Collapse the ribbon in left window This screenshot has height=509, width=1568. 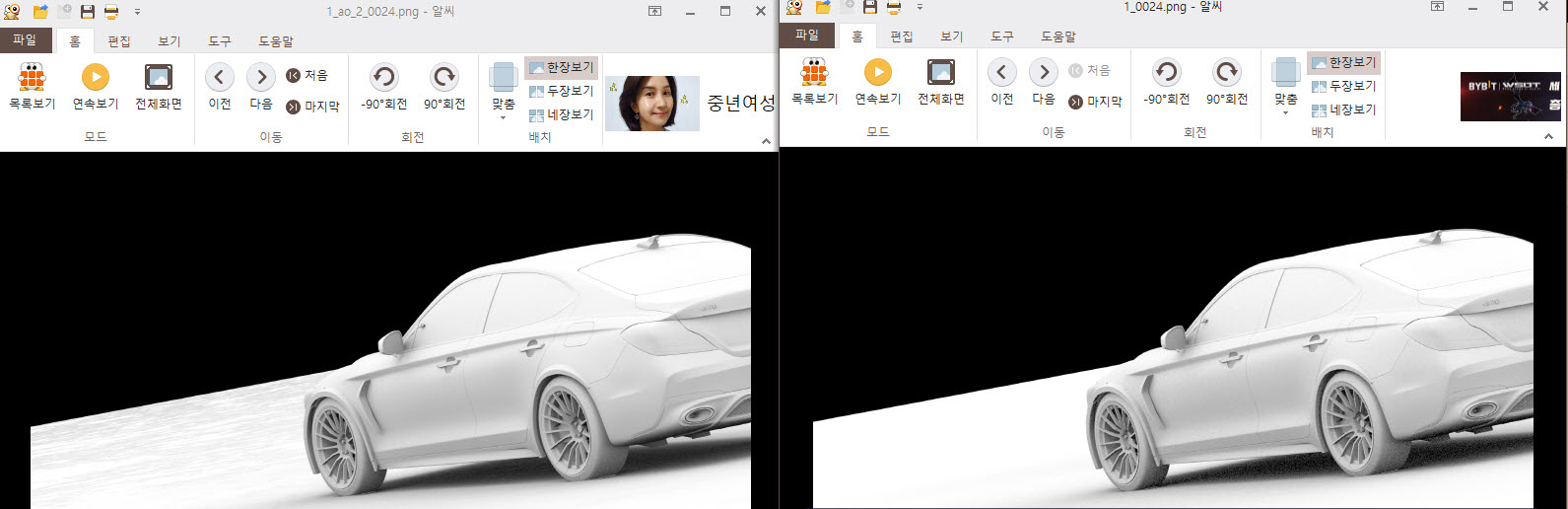pyautogui.click(x=766, y=141)
